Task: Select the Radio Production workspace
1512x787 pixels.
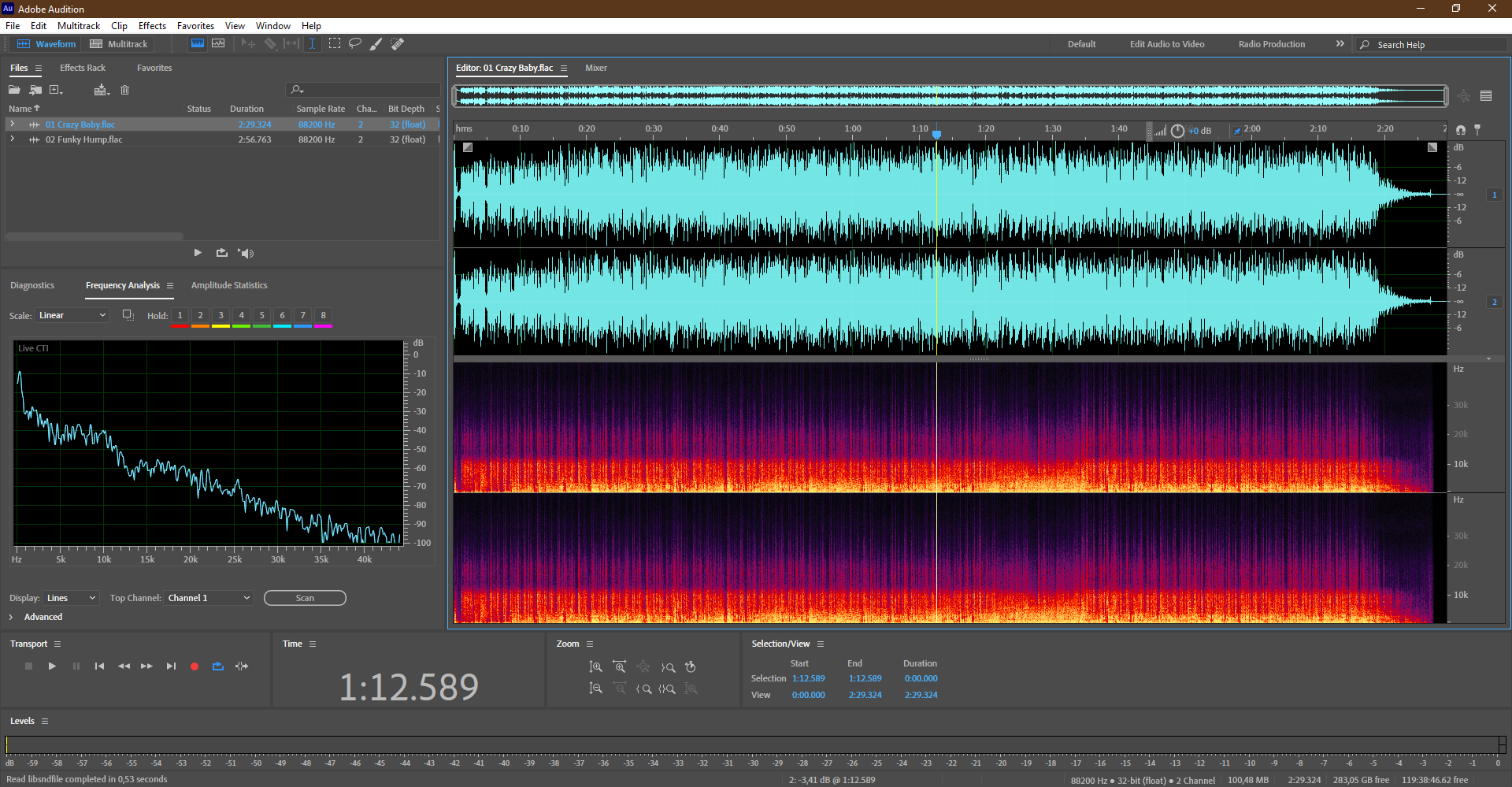Action: coord(1271,44)
